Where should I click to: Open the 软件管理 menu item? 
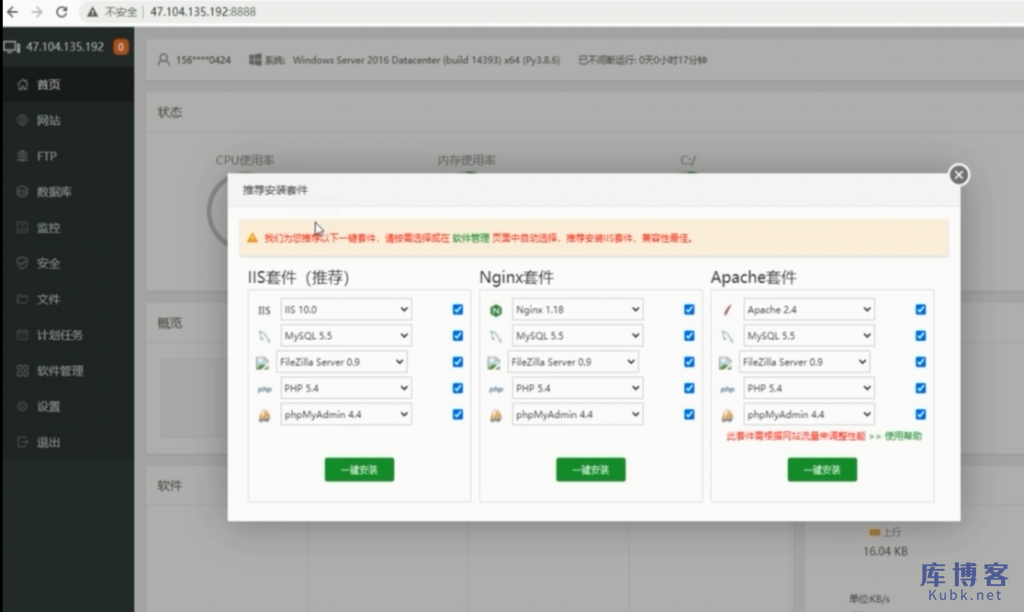tap(69, 370)
